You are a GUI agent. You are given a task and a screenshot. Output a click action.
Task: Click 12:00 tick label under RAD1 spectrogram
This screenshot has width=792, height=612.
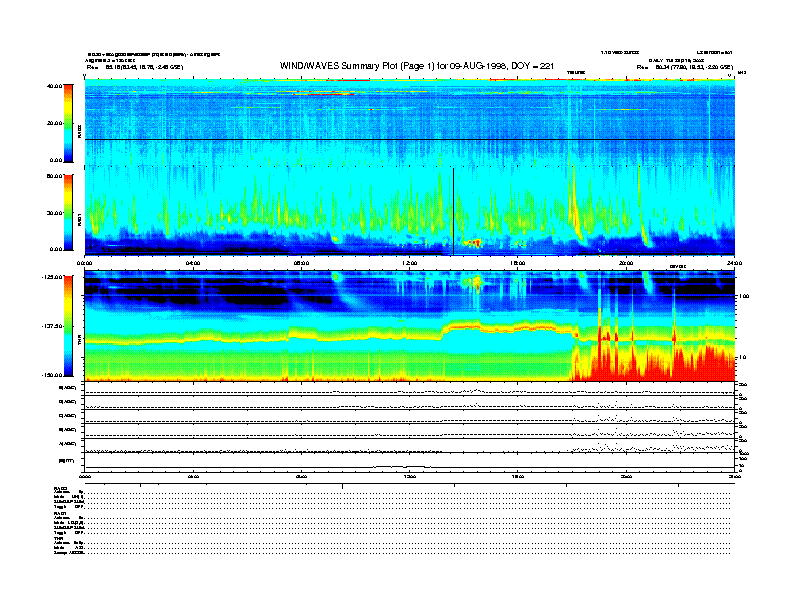[410, 263]
